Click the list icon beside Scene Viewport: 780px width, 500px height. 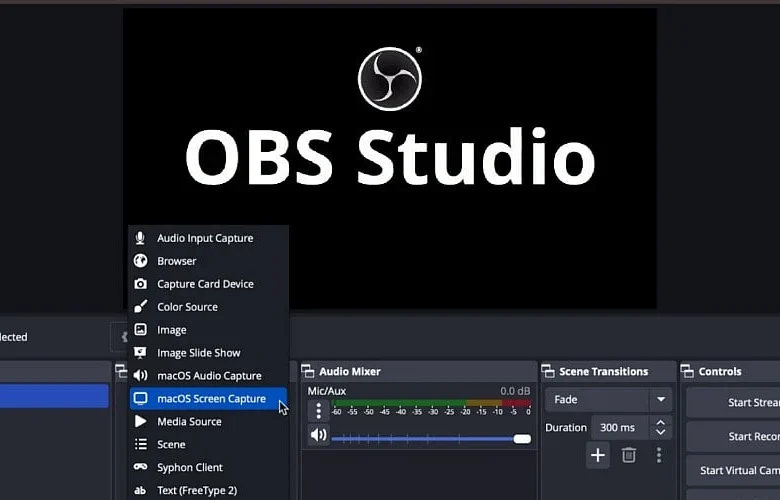pyautogui.click(x=140, y=444)
